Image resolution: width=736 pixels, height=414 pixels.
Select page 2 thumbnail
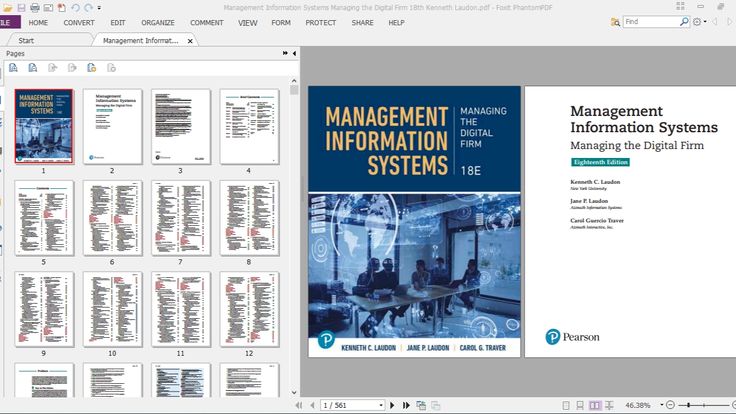[x=113, y=126]
